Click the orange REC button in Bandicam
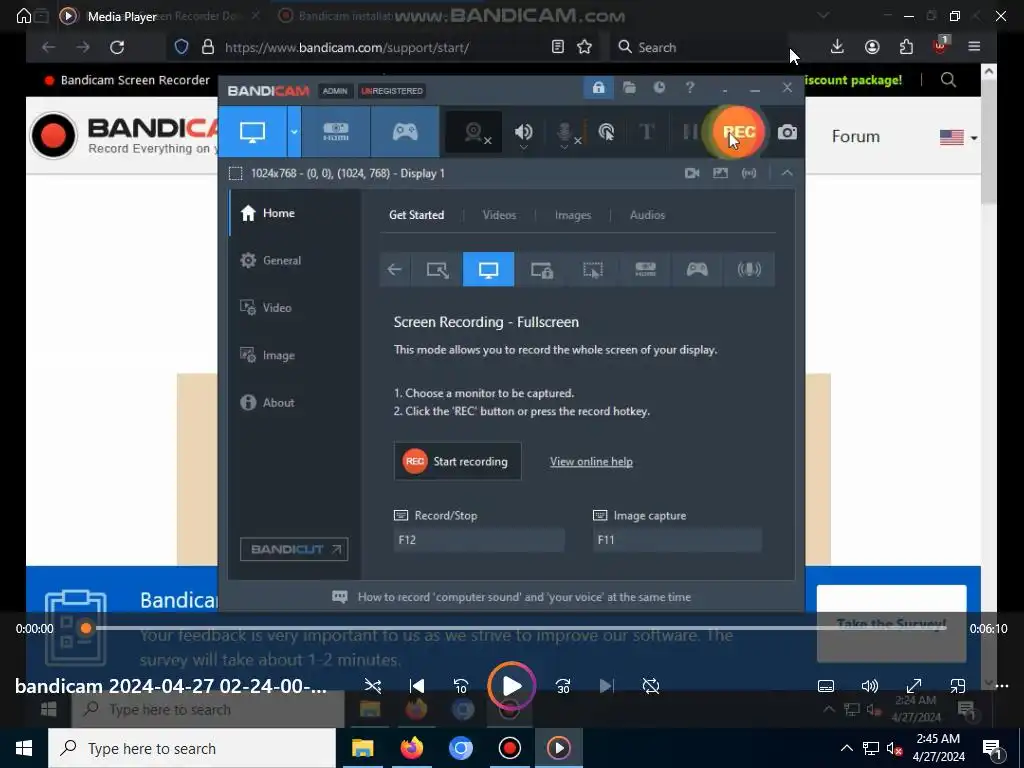Screen dimensions: 1024x768 [x=738, y=132]
